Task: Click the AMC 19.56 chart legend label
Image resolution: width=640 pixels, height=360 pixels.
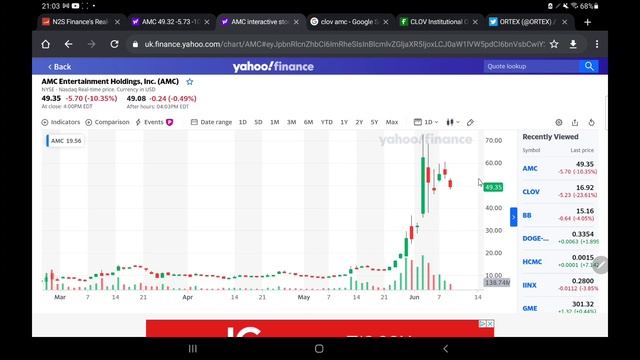Action: pos(65,141)
